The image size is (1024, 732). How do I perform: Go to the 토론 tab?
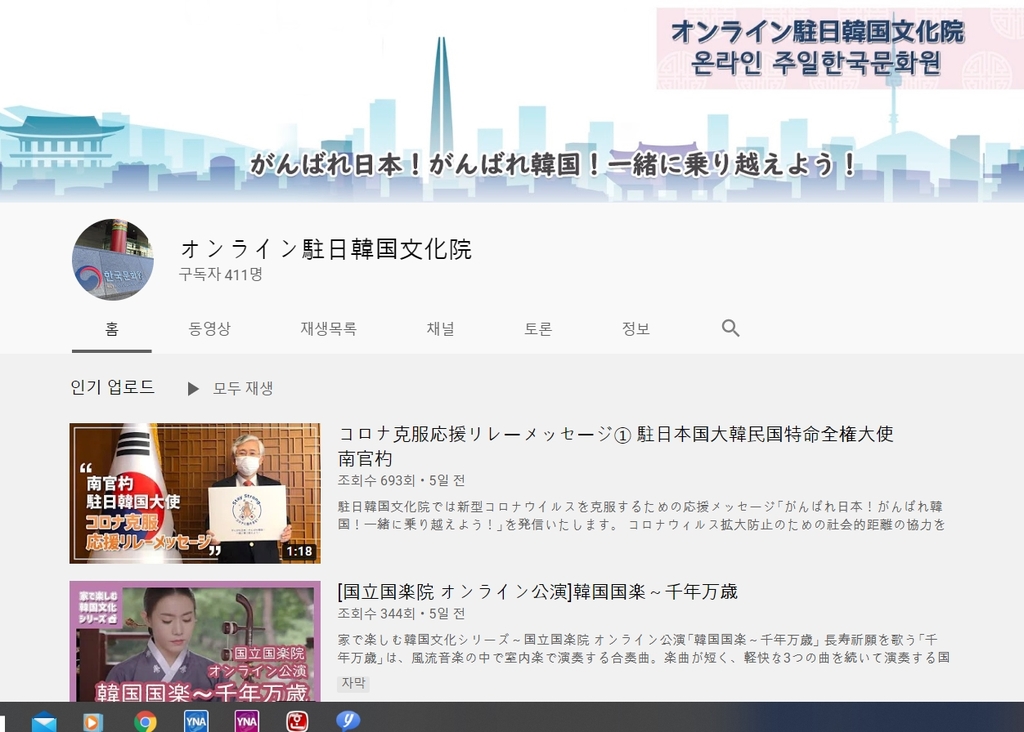pyautogui.click(x=538, y=328)
